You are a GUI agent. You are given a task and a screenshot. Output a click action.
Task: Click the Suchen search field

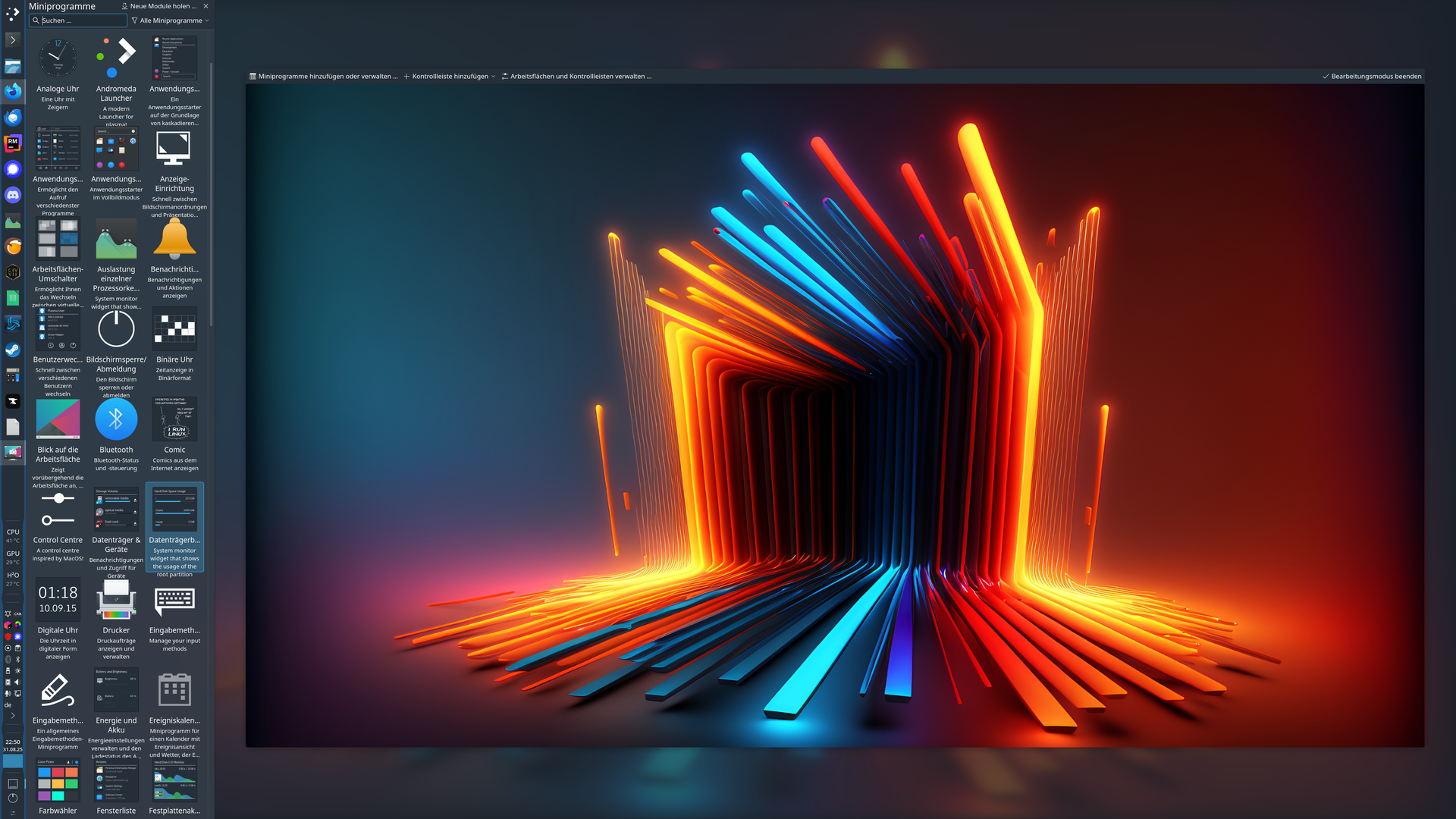coord(78,20)
